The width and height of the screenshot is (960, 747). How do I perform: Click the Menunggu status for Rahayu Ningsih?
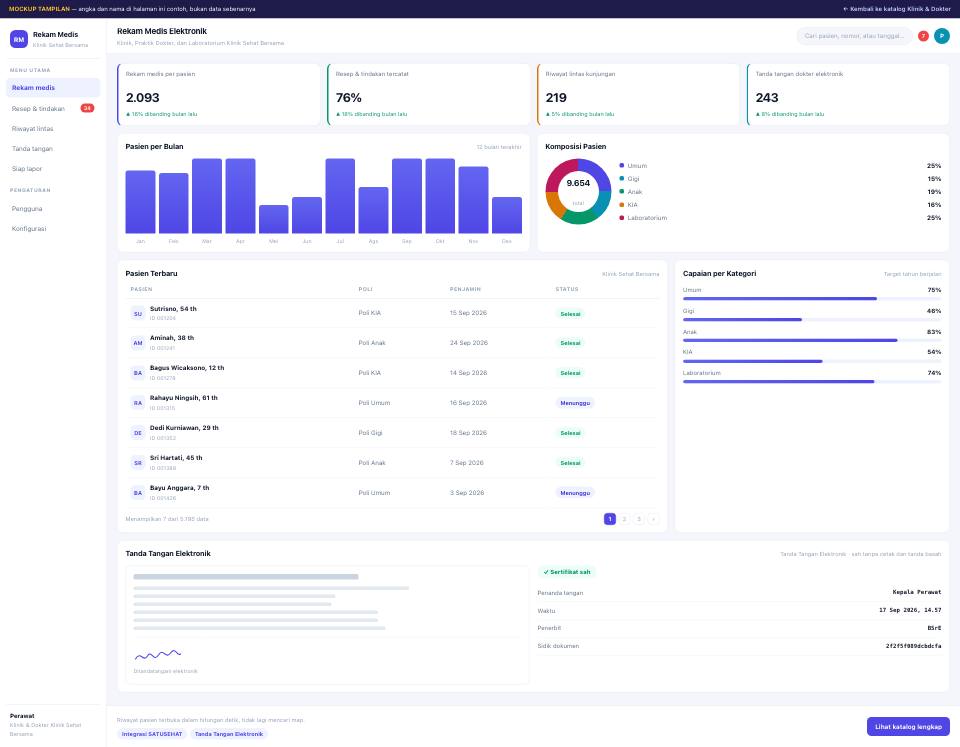pyautogui.click(x=575, y=404)
